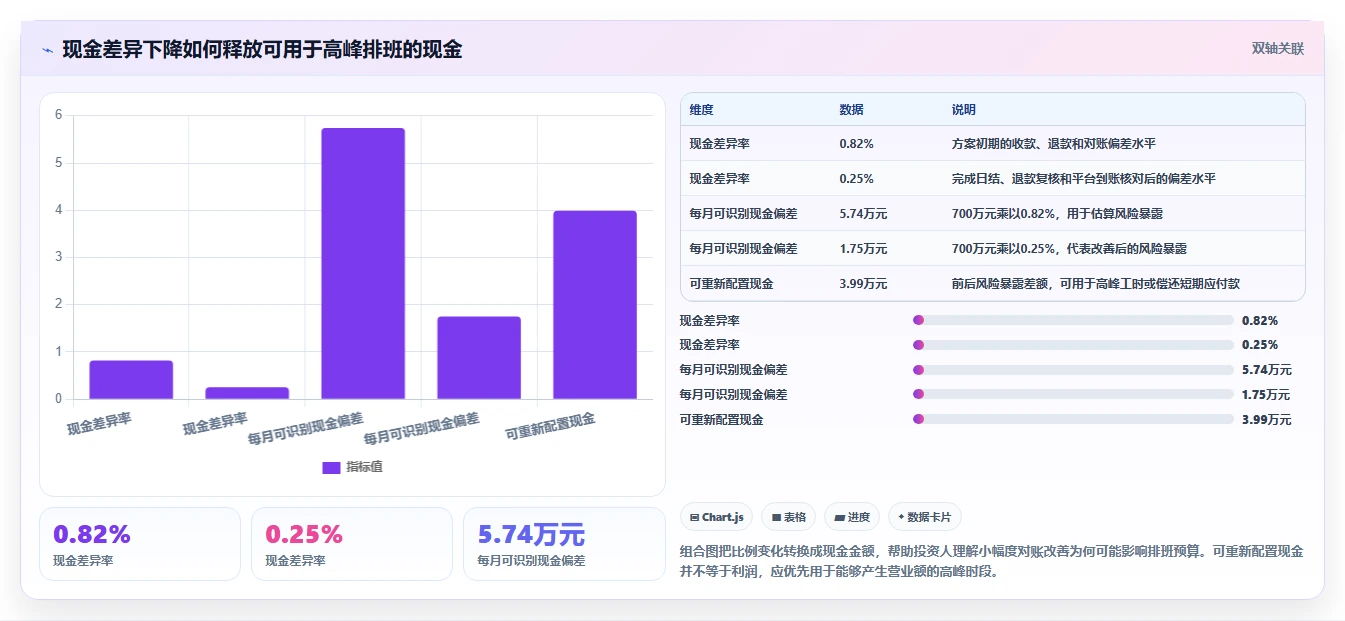The height and width of the screenshot is (621, 1345).
Task: Click the 可重新配置现金 label in the progress list
Action: (x=721, y=420)
